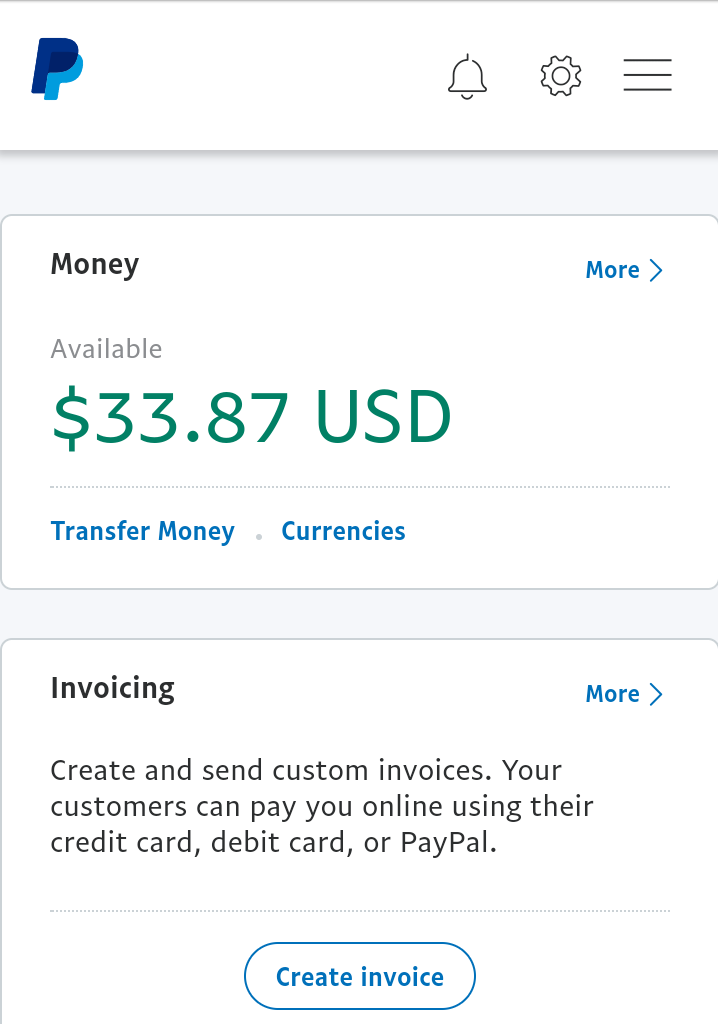Open the hamburger navigation menu
This screenshot has width=718, height=1024.
point(647,74)
